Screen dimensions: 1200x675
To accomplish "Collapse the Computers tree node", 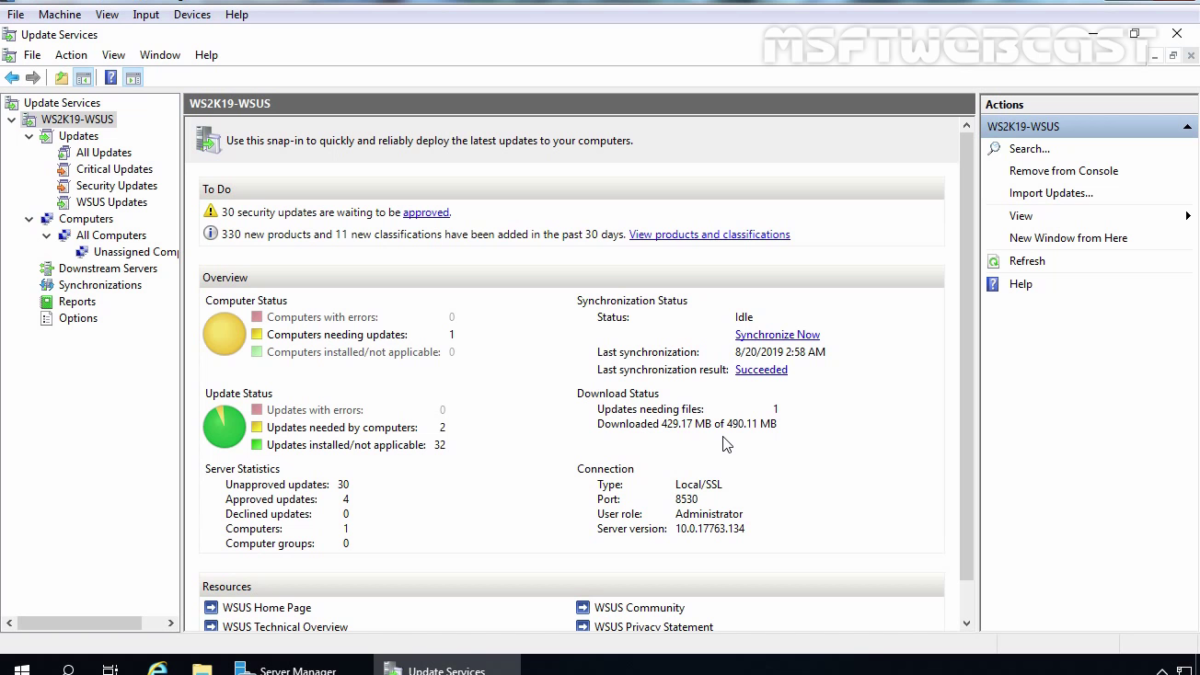I will point(29,219).
